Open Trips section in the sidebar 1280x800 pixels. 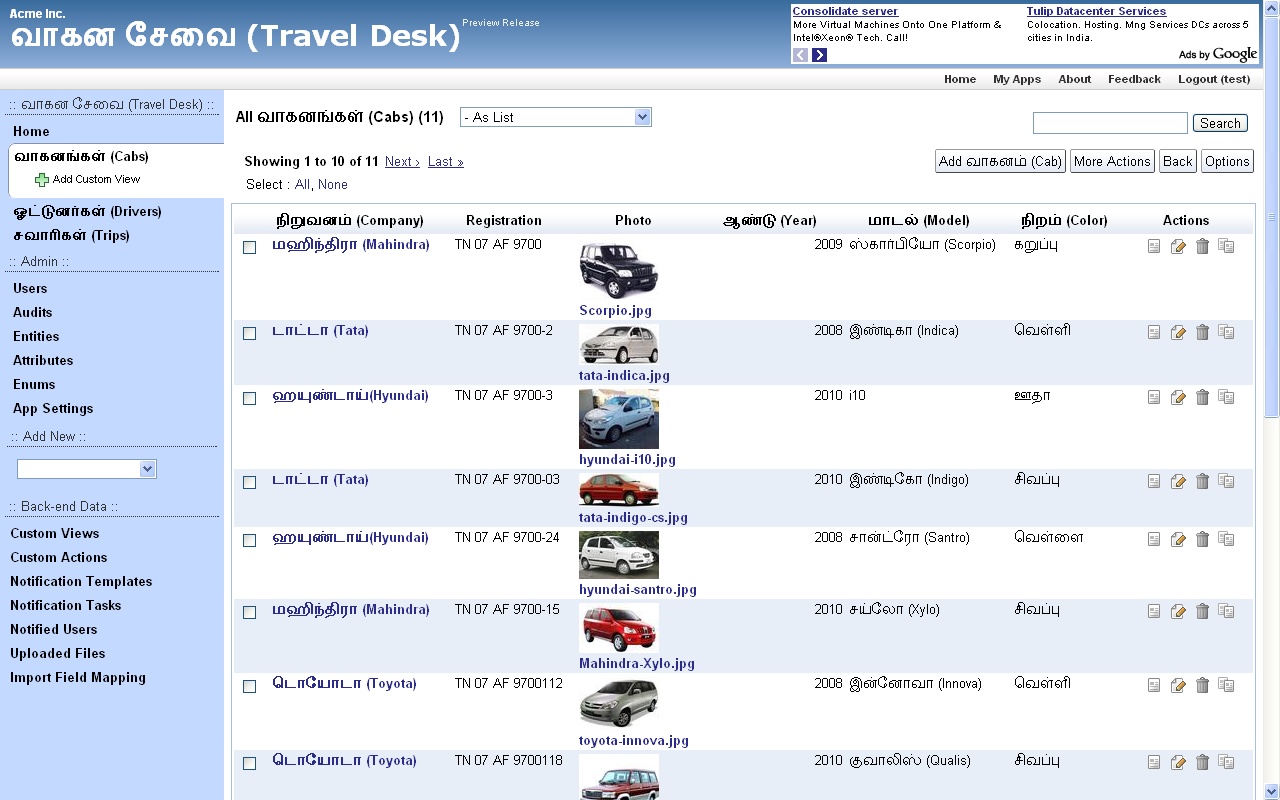click(x=71, y=235)
